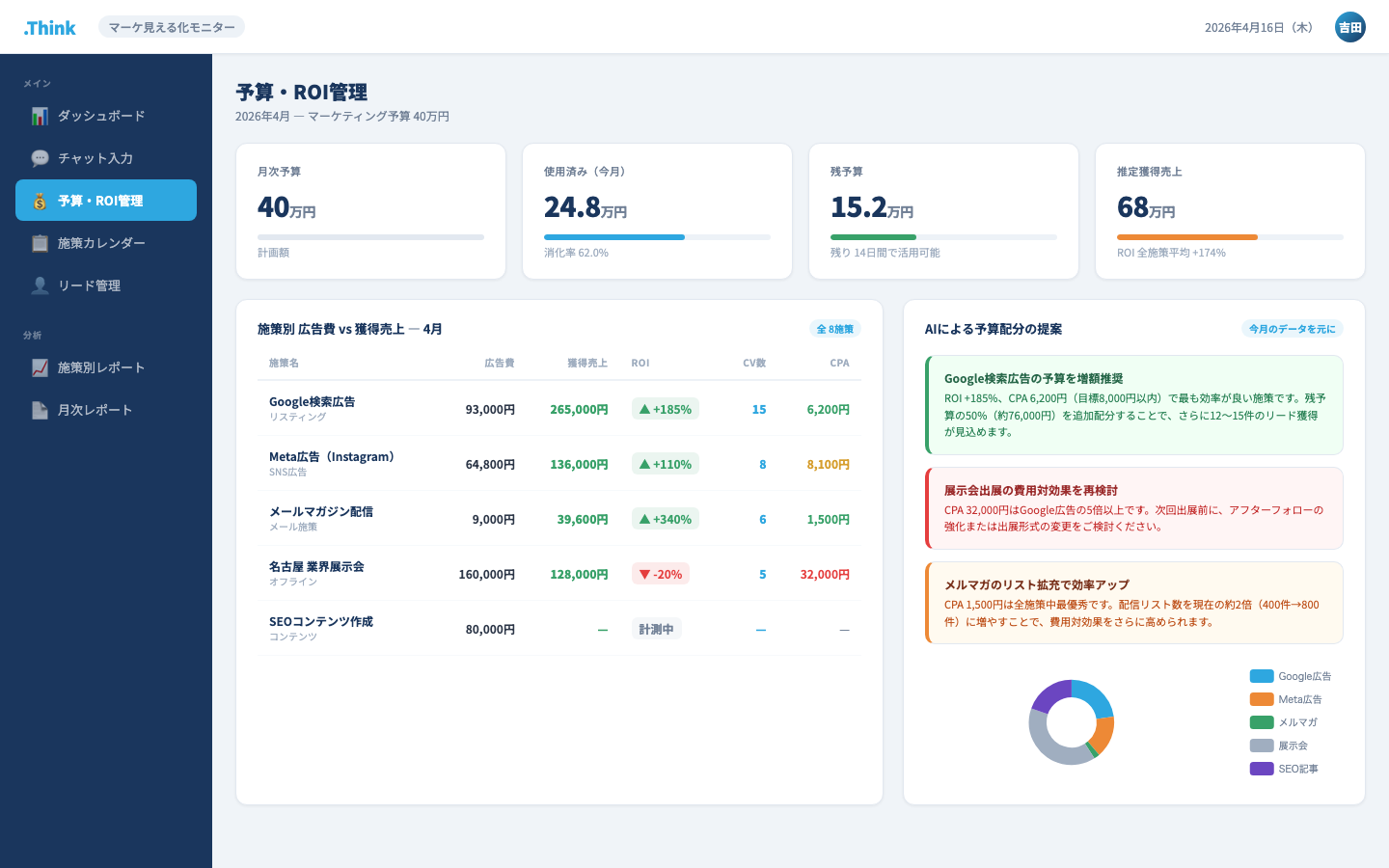
Task: Click the 月次予算 progress bar
Action: pyautogui.click(x=370, y=237)
